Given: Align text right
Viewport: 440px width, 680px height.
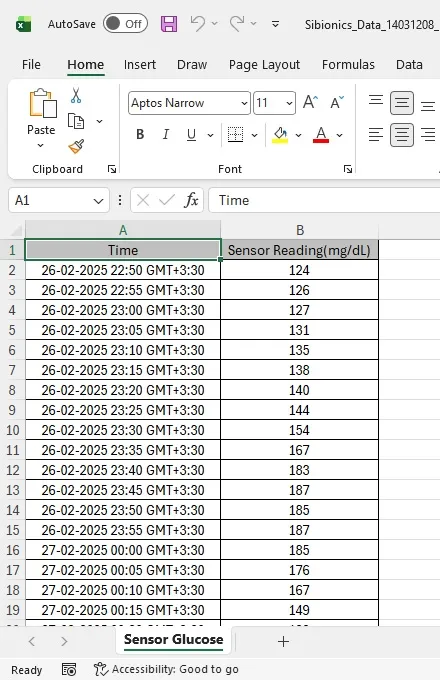Looking at the screenshot, I should pyautogui.click(x=428, y=135).
